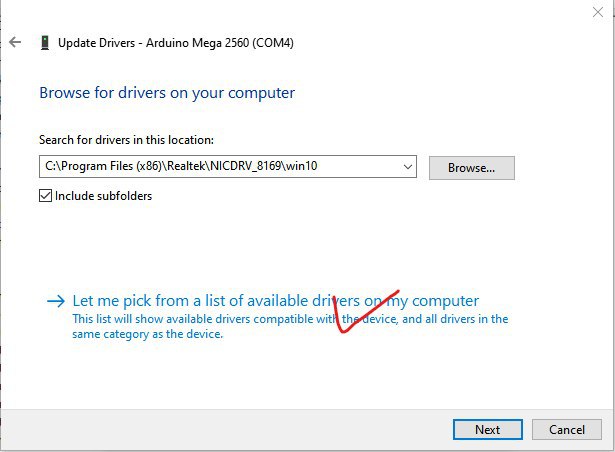
Task: Click the 'Update Drivers - Arduino Mega 2560 (COM4)' title
Action: 176,42
